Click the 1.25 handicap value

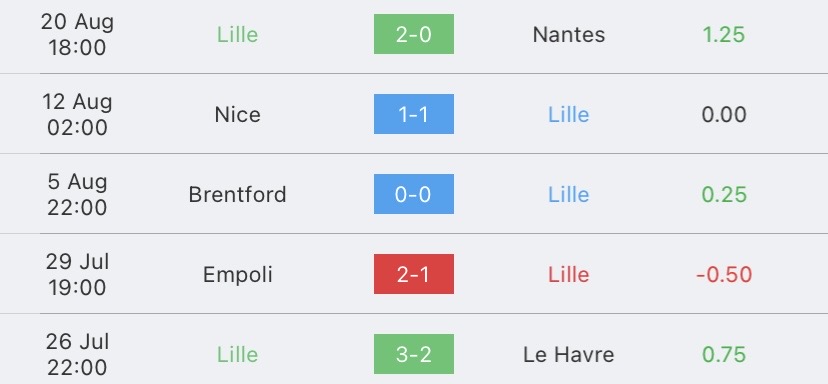723,34
